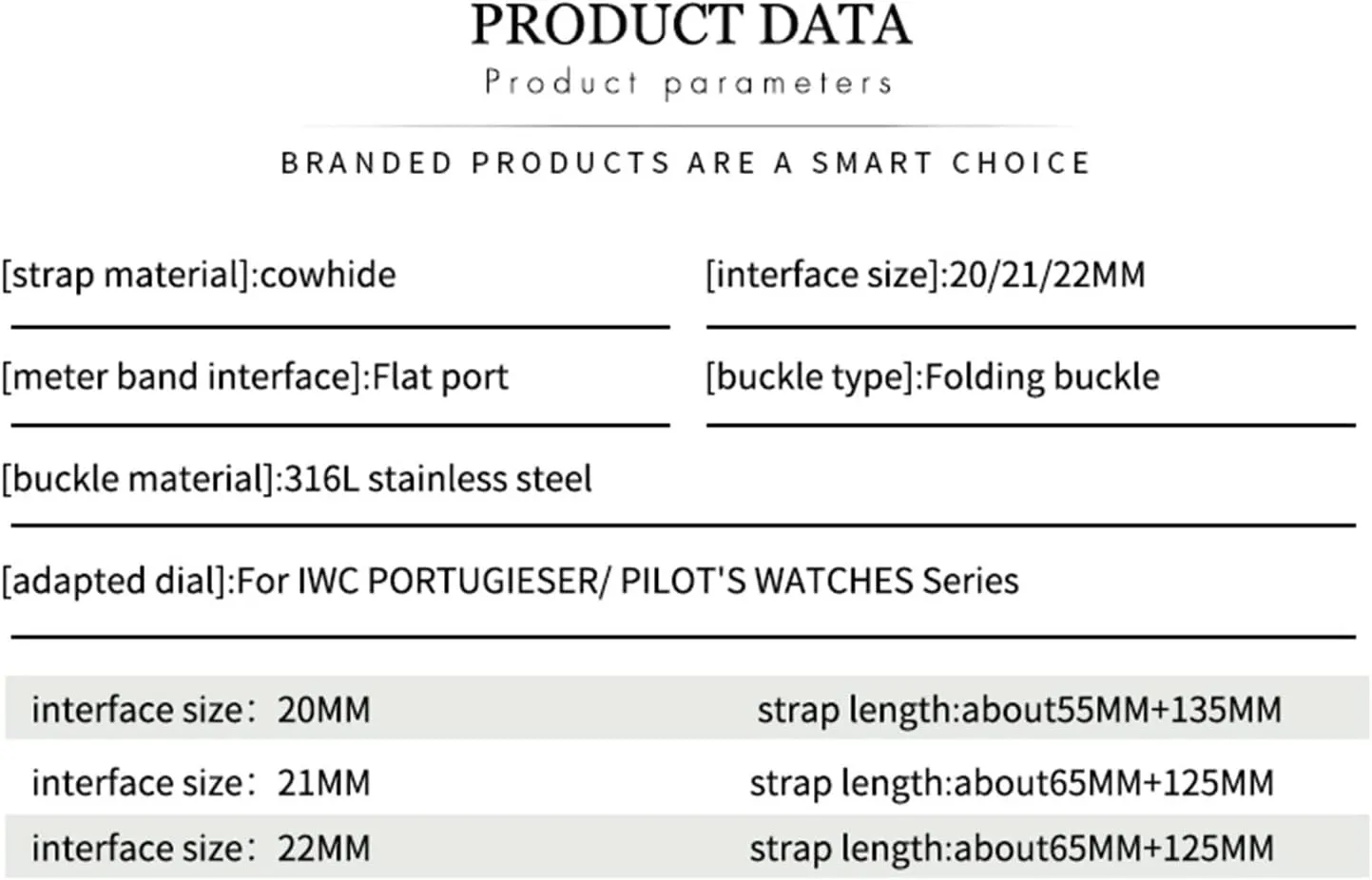Viewport: 1372px width, 880px height.
Task: Click the PRODUCT DATA heading
Action: click(x=691, y=26)
